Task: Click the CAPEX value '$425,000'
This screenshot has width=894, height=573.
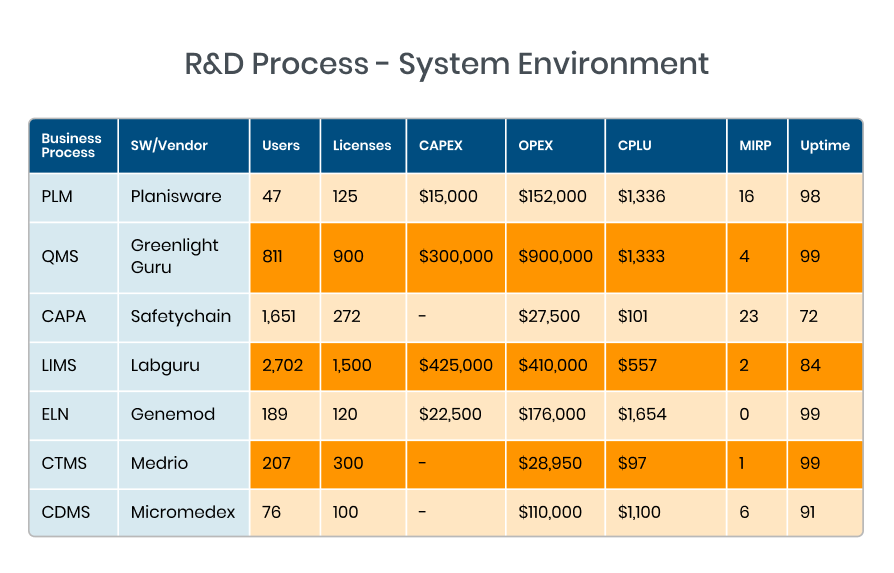Action: [x=456, y=365]
